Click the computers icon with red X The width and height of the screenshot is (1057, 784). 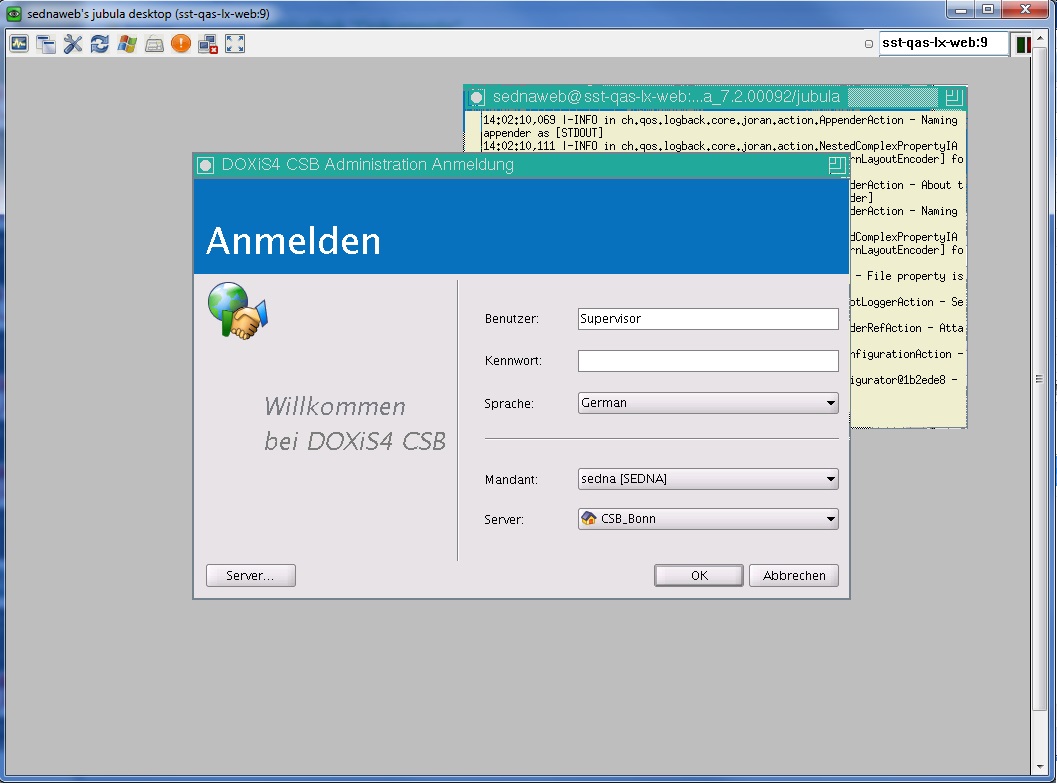point(208,44)
